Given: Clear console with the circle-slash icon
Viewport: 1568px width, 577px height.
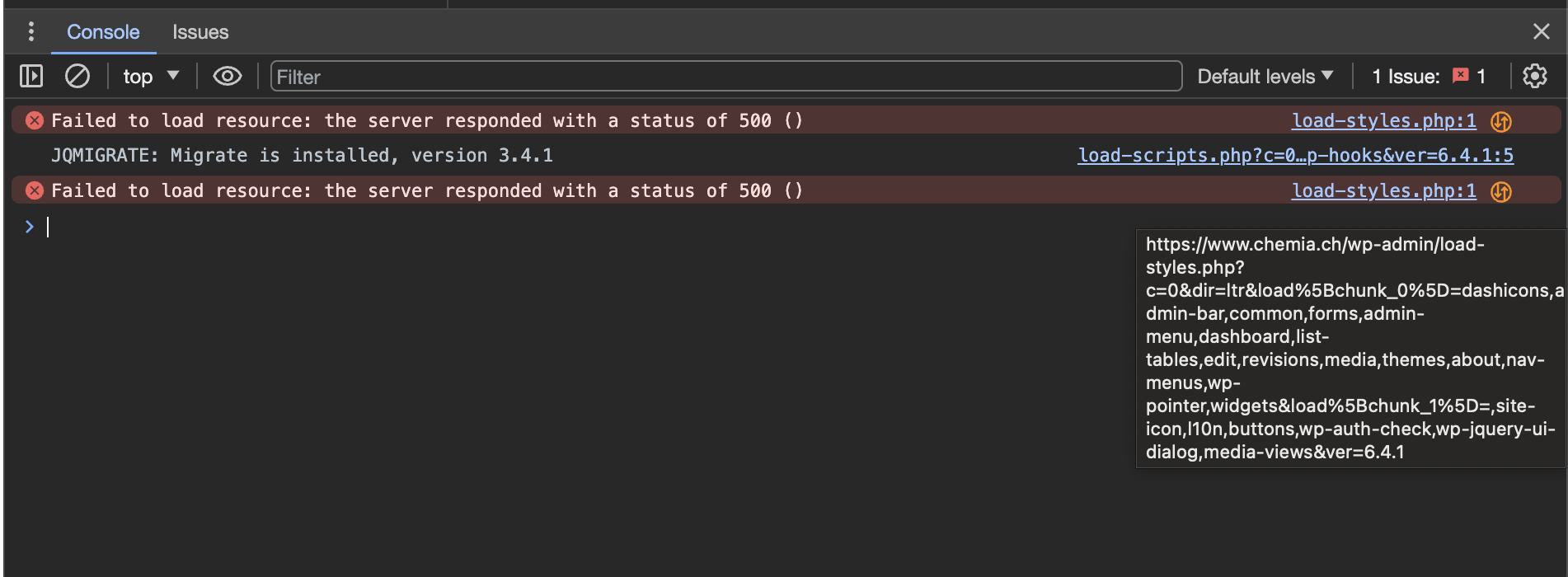Looking at the screenshot, I should (77, 77).
